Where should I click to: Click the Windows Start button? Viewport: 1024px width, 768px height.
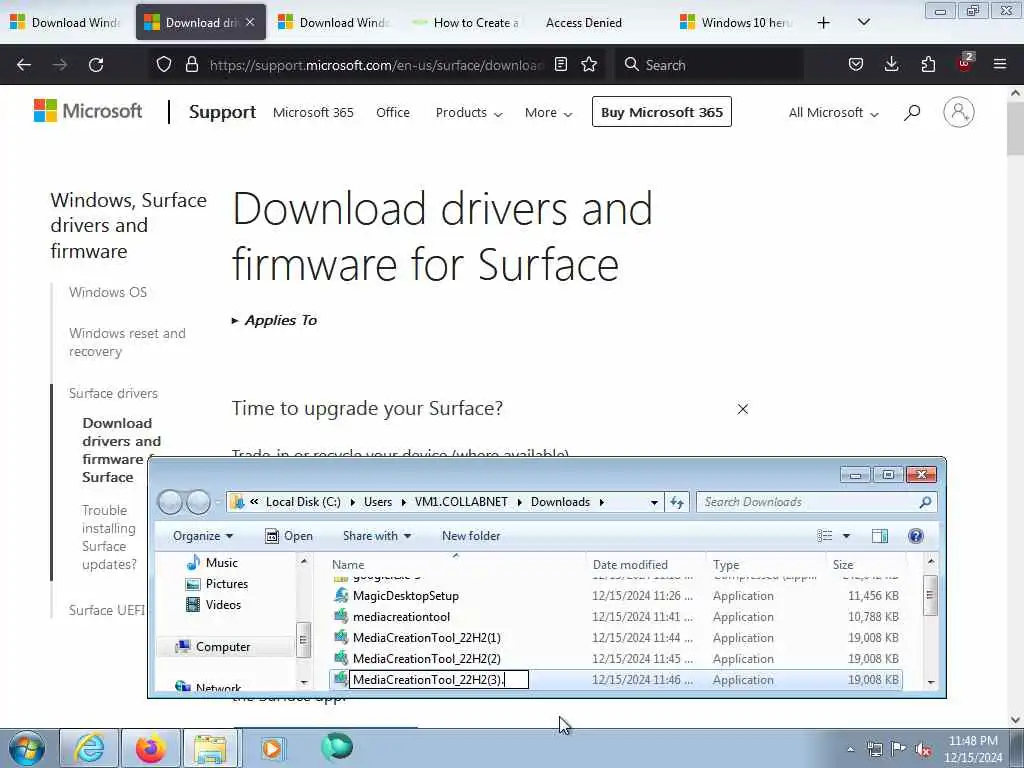[x=26, y=748]
